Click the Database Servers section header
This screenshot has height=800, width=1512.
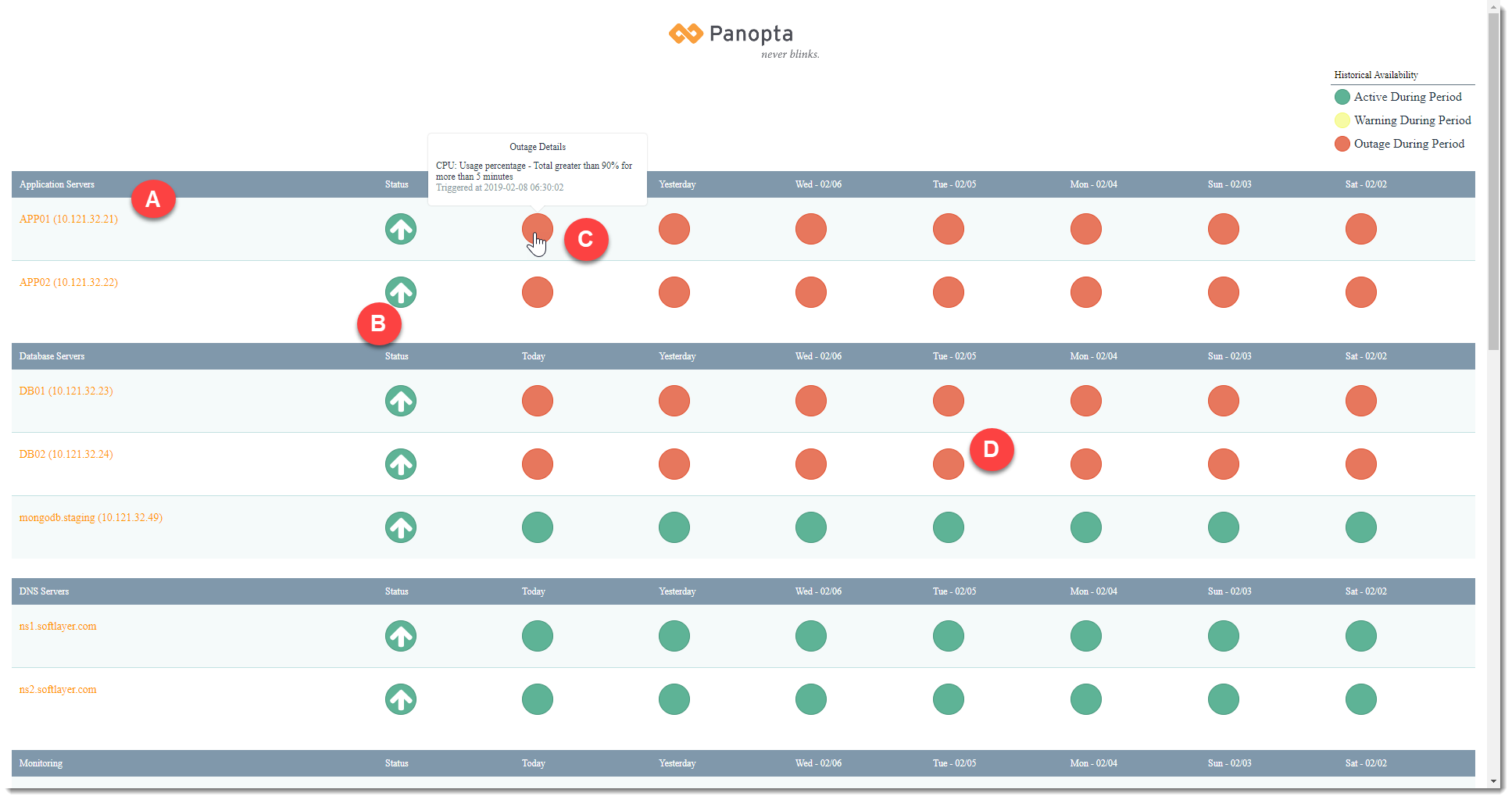click(x=52, y=356)
